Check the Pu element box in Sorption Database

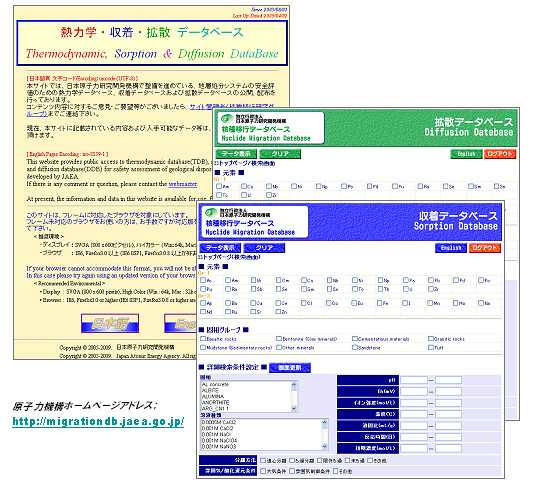click(203, 289)
